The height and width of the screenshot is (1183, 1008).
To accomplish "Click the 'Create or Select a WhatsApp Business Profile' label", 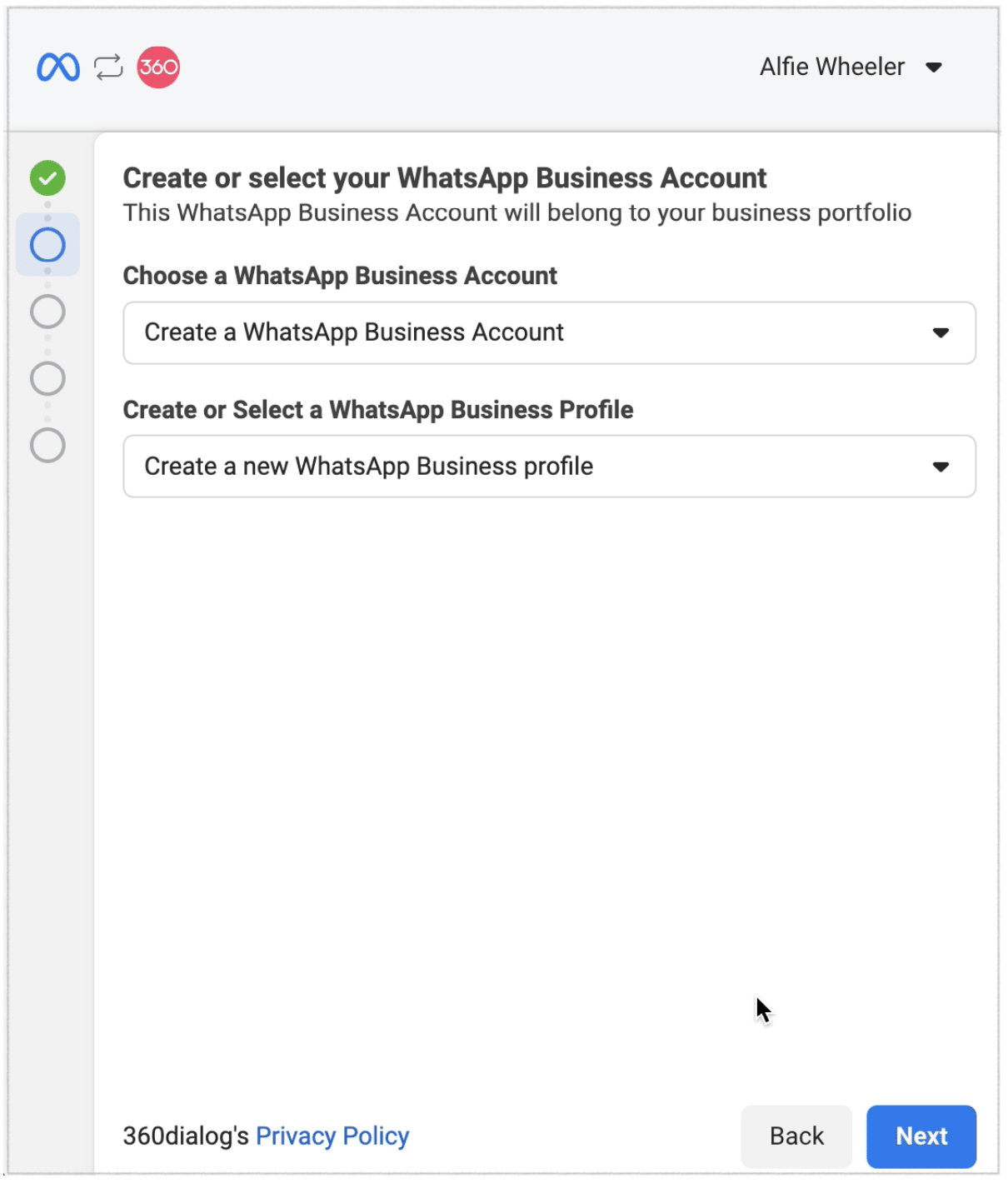I will [378, 410].
